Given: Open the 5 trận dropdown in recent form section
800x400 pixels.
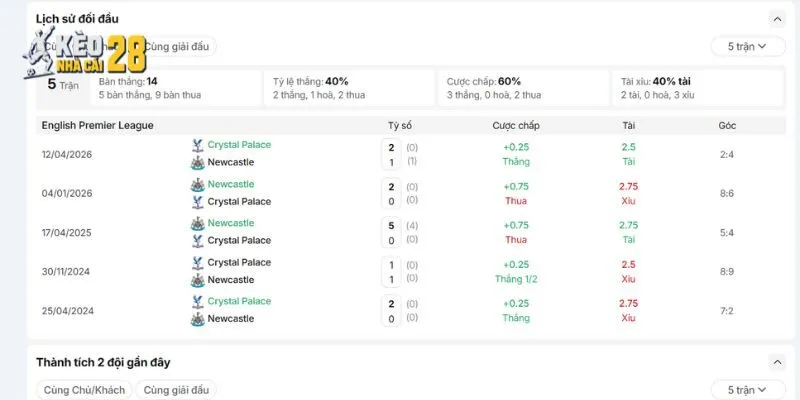Looking at the screenshot, I should tap(747, 390).
